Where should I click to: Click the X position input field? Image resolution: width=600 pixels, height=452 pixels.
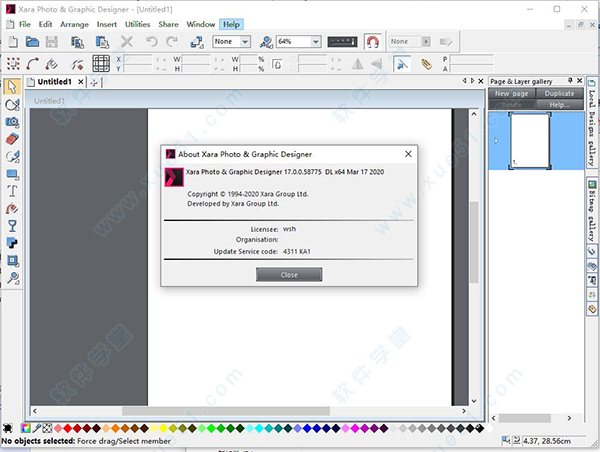coord(137,59)
